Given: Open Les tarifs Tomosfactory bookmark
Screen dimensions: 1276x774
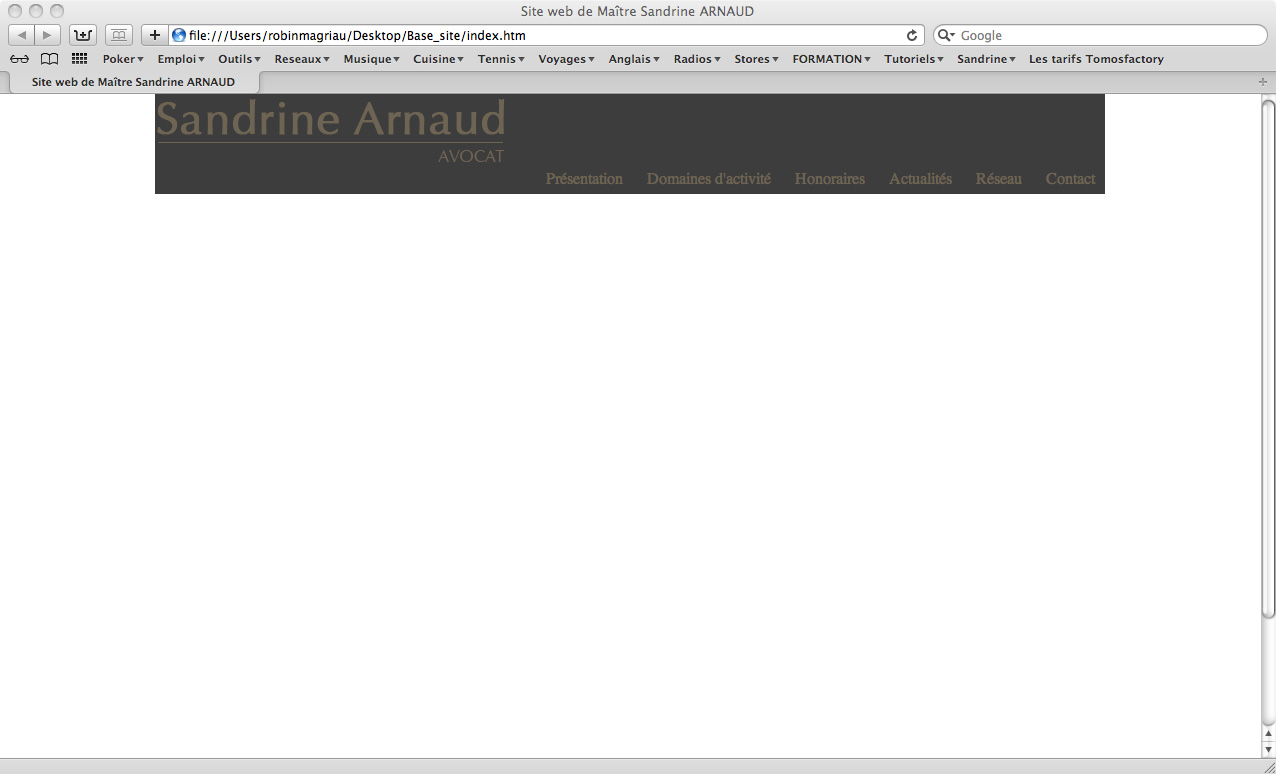Looking at the screenshot, I should click(1096, 59).
